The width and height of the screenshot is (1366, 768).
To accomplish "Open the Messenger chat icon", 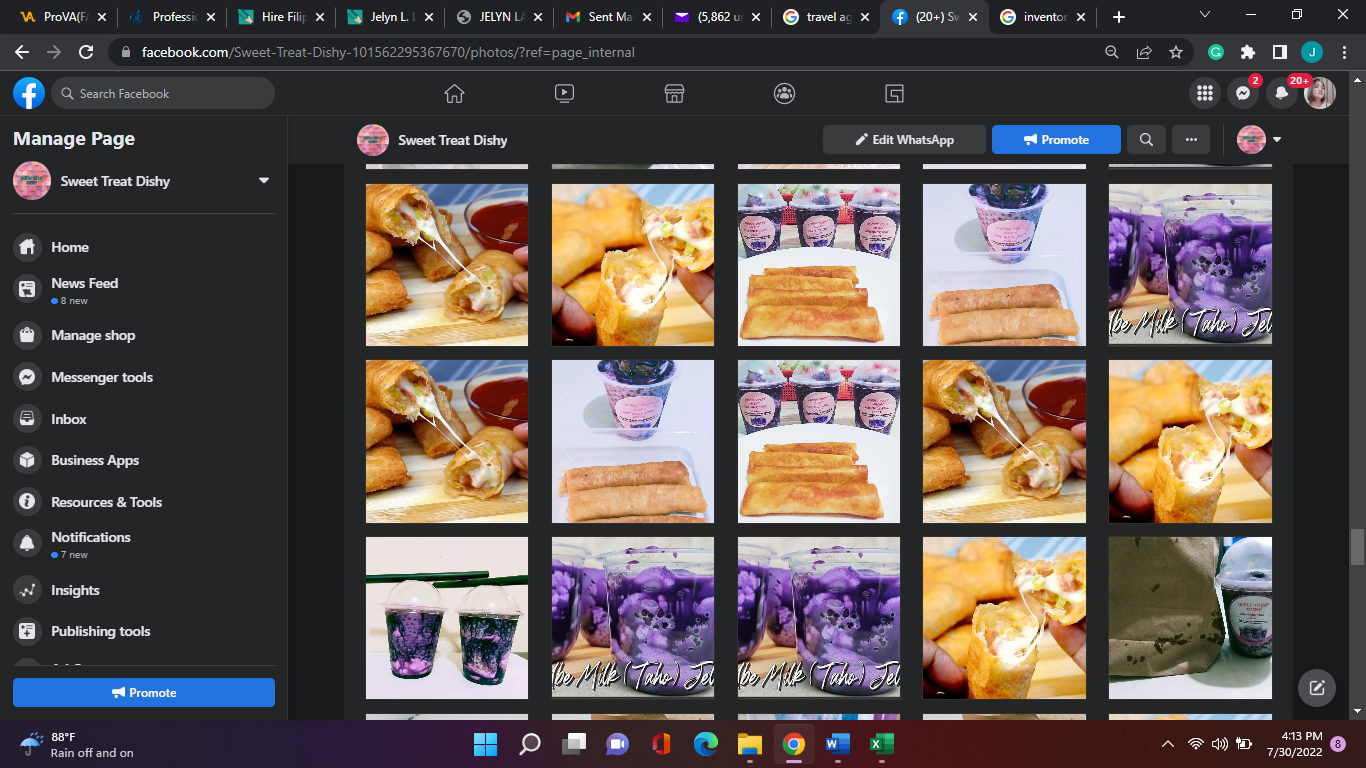I will 1243,93.
